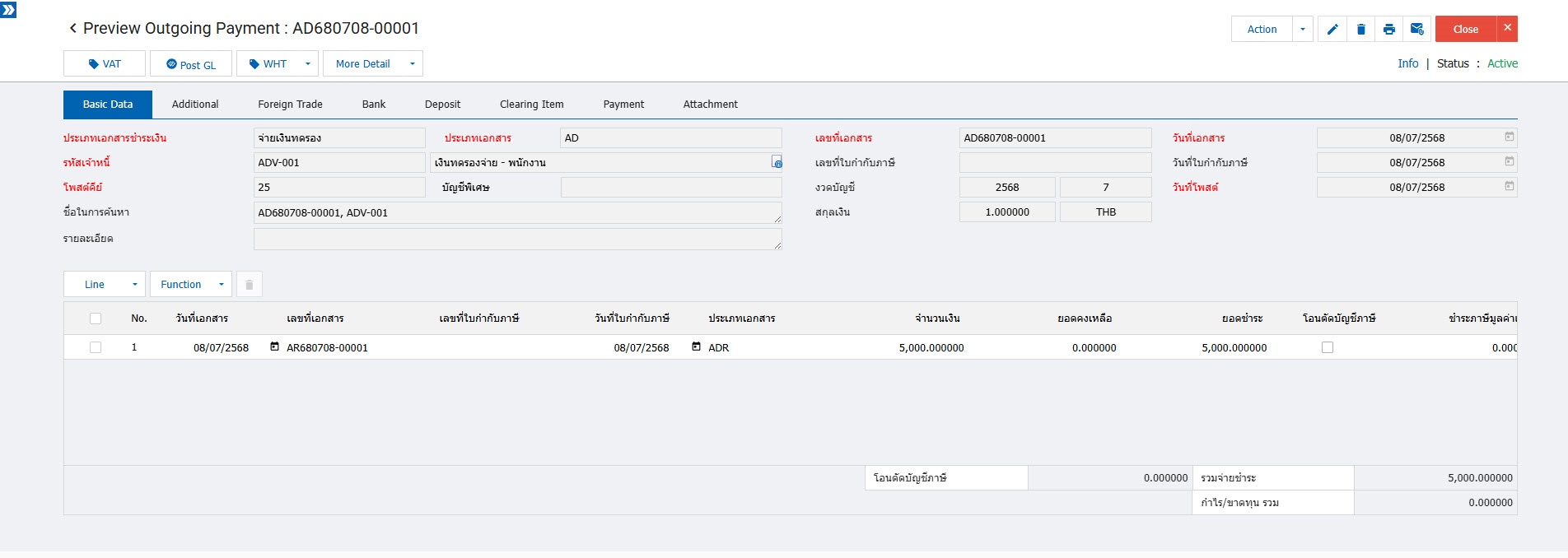This screenshot has height=558, width=1568.
Task: Click the disabled trash icon next to Function
Action: tap(249, 285)
